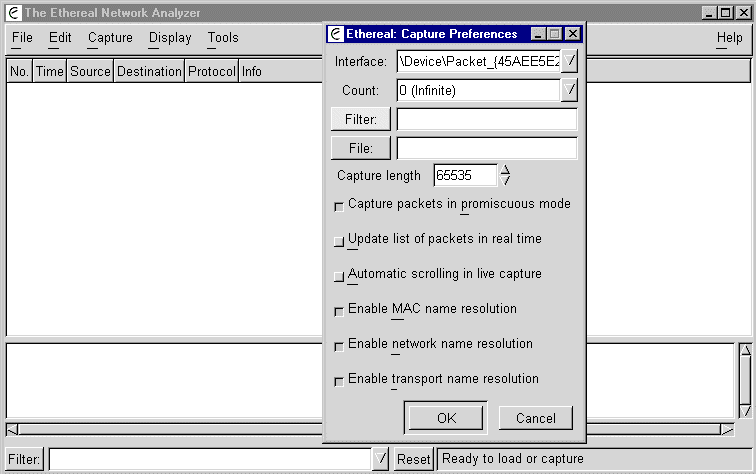The width and height of the screenshot is (756, 474).
Task: Close the Ethereal Network Analyzer main window
Action: coord(743,13)
